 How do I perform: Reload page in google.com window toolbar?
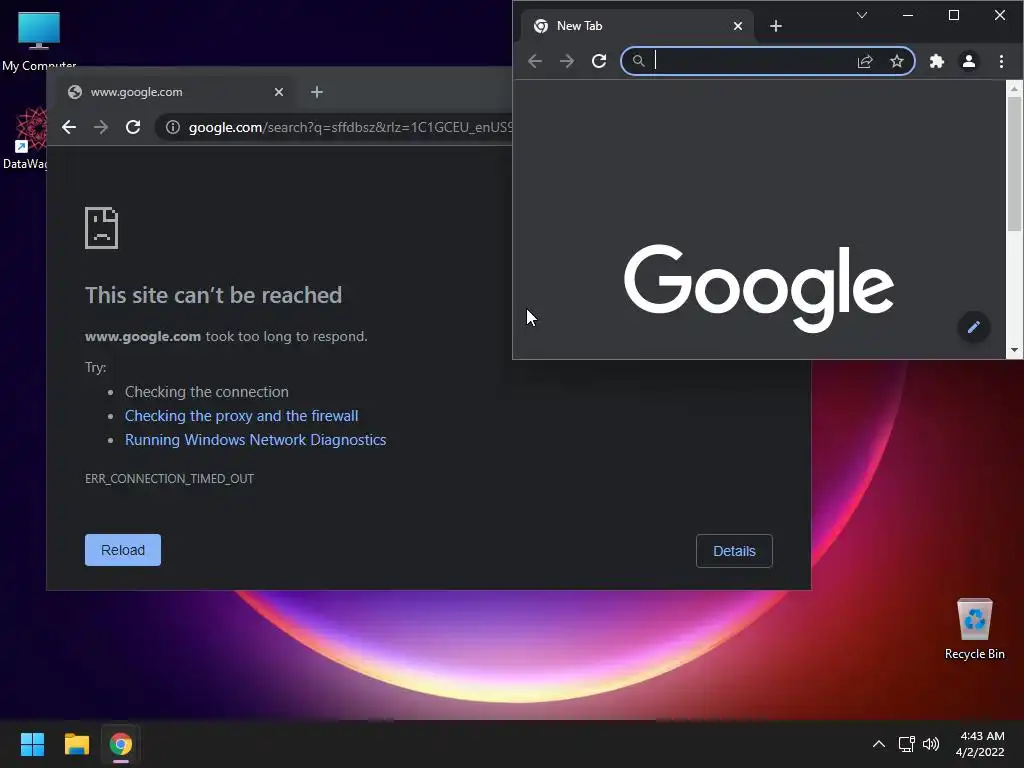point(133,127)
